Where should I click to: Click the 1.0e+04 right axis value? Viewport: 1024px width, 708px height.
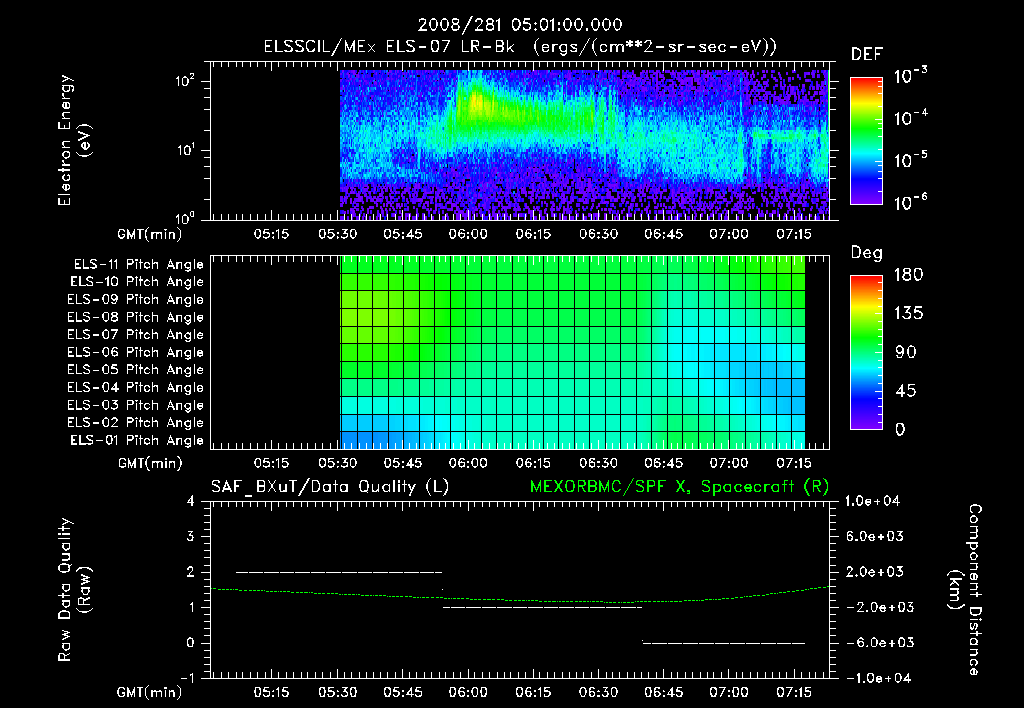coord(872,501)
